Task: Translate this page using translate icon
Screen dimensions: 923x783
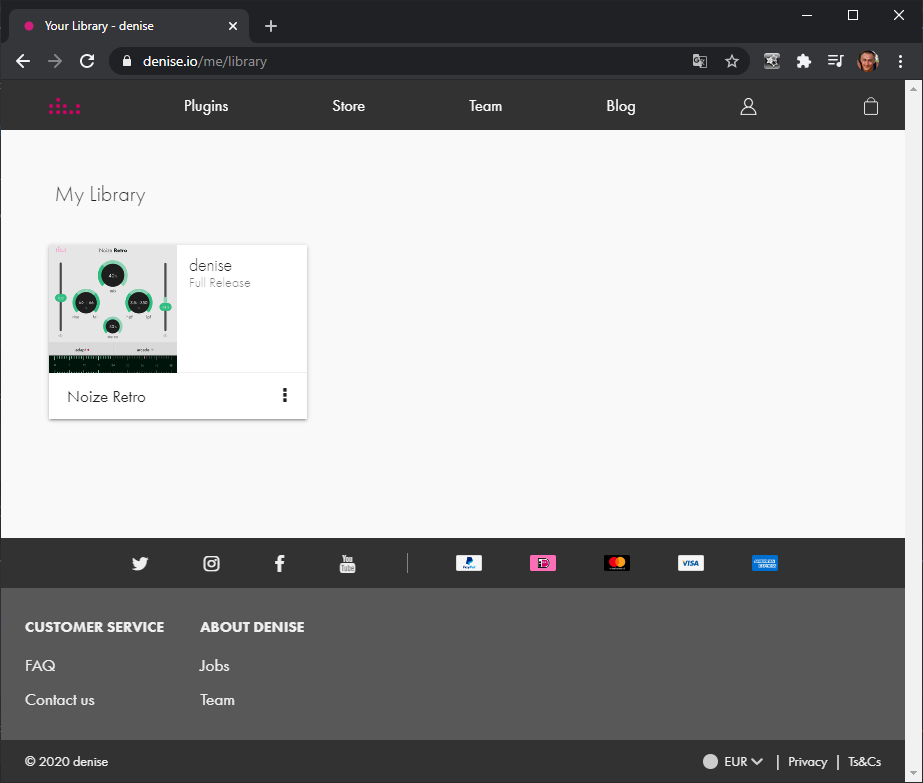Action: (699, 61)
